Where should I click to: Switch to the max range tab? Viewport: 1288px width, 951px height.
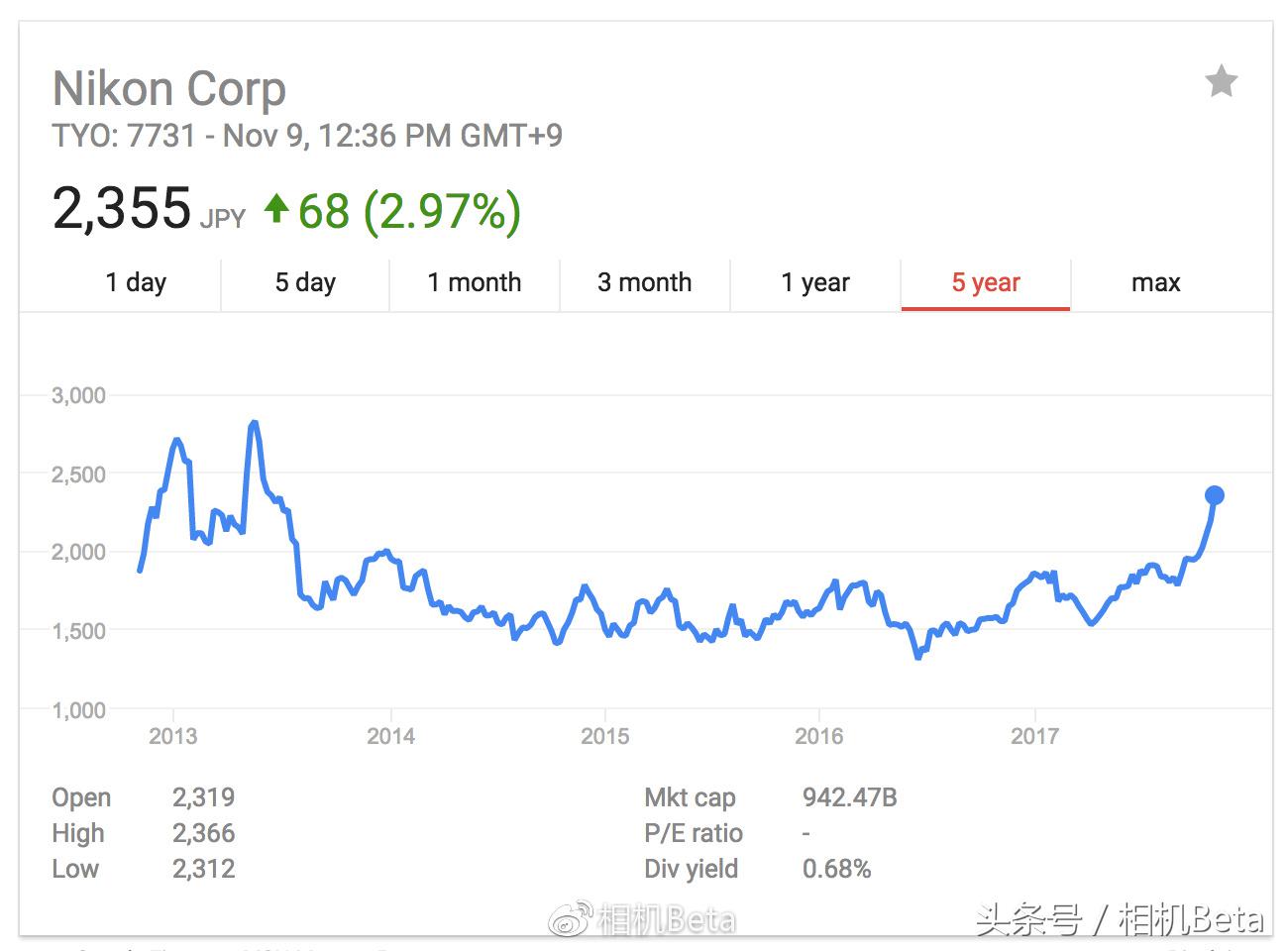coord(1155,282)
